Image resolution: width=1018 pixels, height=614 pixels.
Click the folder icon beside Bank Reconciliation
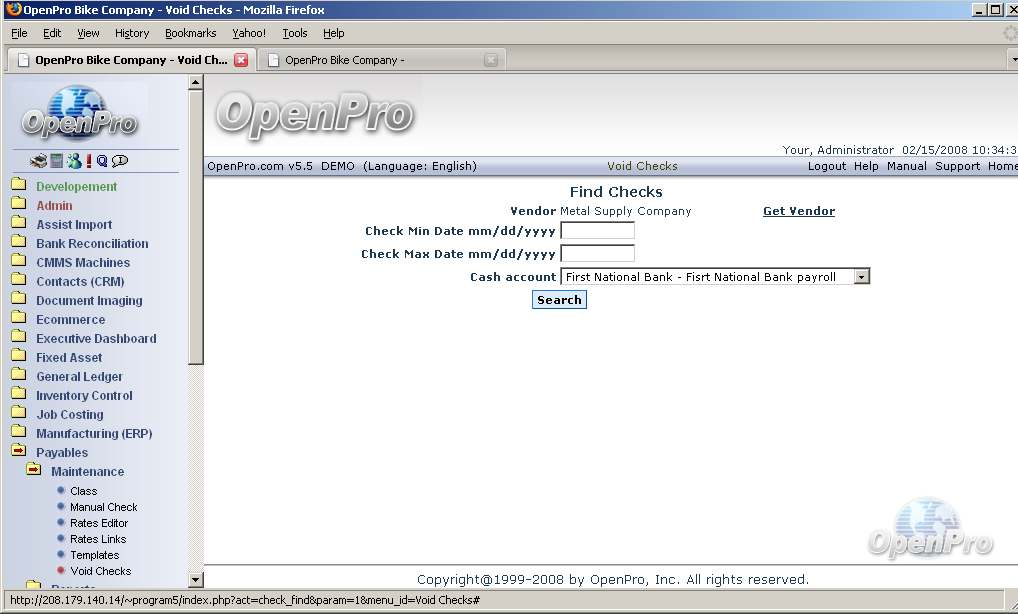(19, 242)
